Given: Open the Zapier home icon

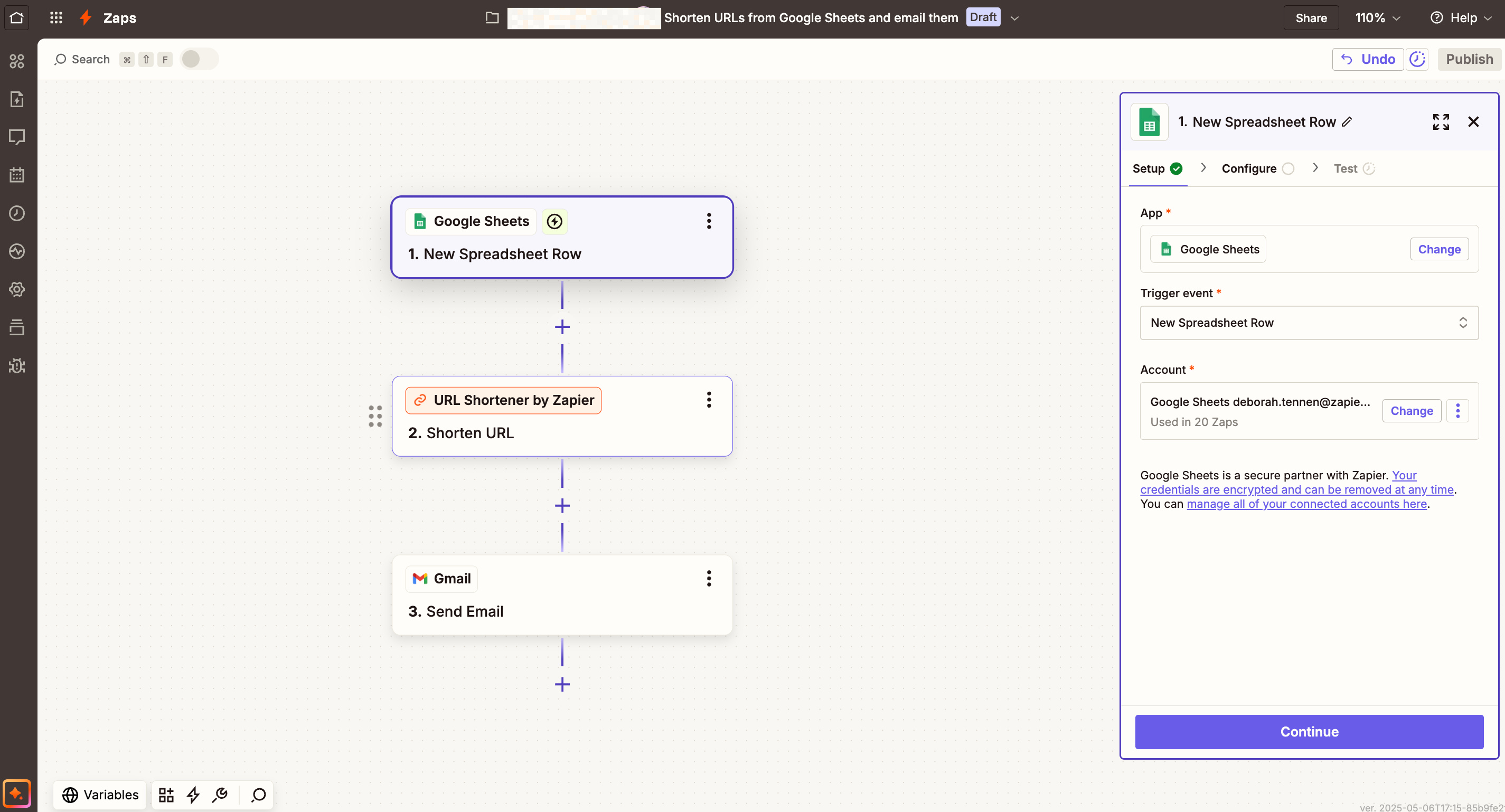Looking at the screenshot, I should click(x=16, y=17).
